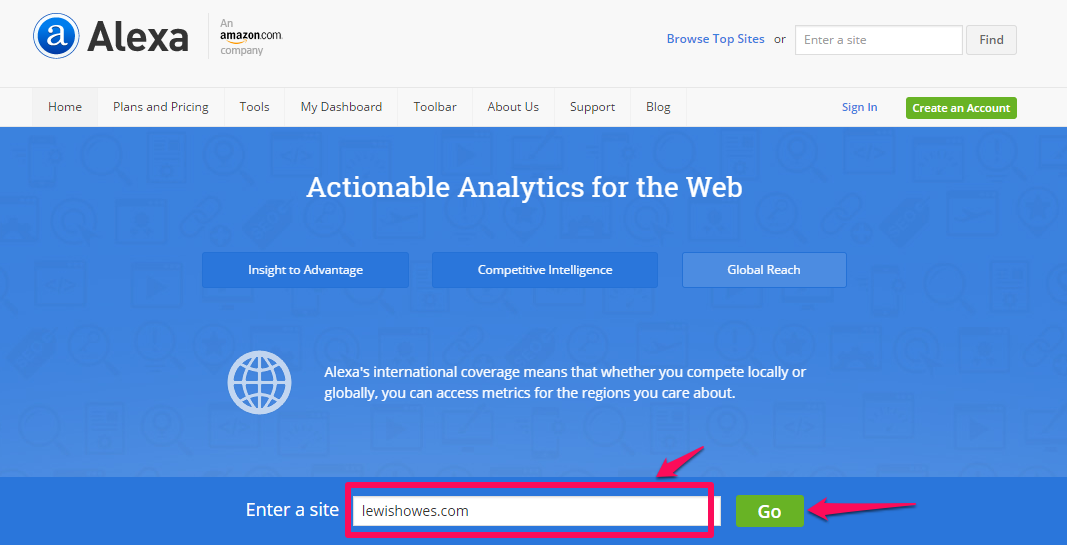Click the Amazon company logo
The height and width of the screenshot is (548, 1067).
251,37
